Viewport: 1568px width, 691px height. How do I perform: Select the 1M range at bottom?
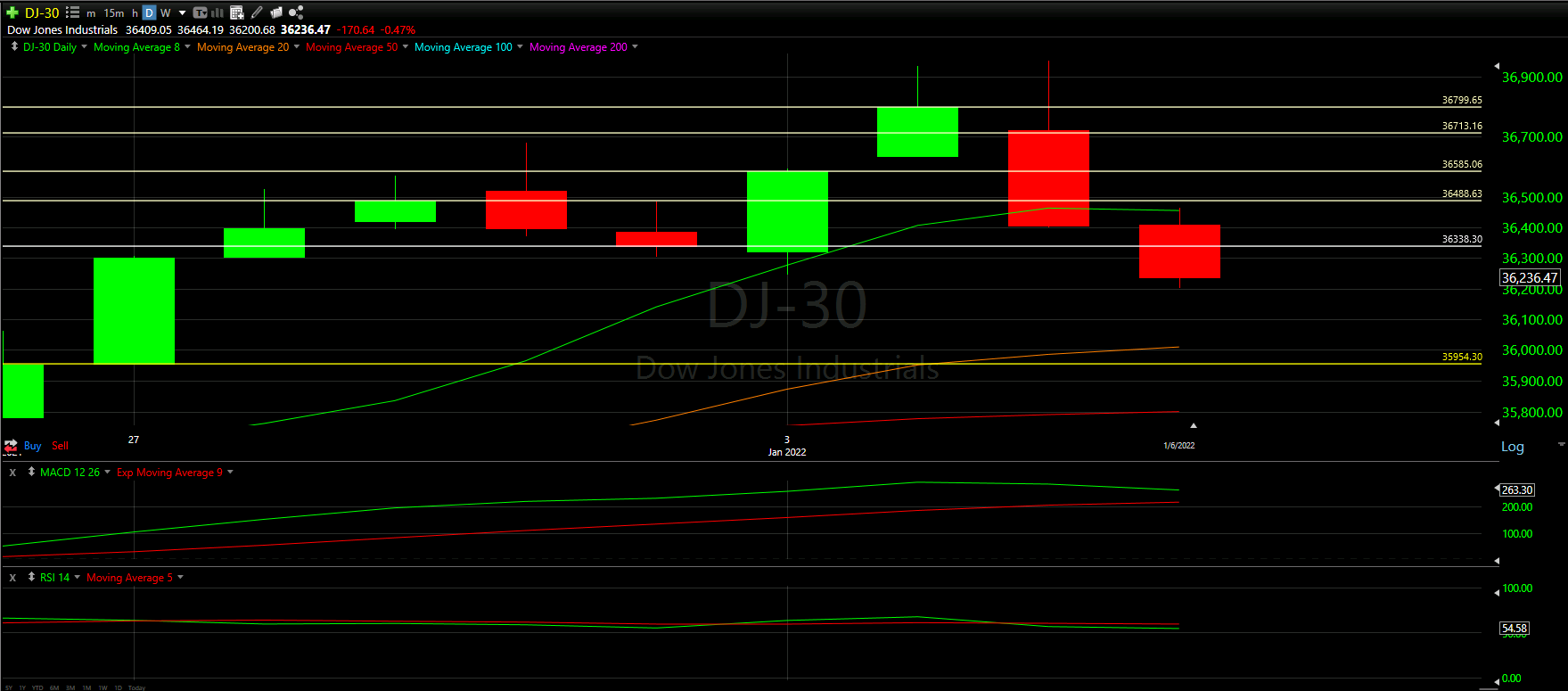tap(86, 687)
